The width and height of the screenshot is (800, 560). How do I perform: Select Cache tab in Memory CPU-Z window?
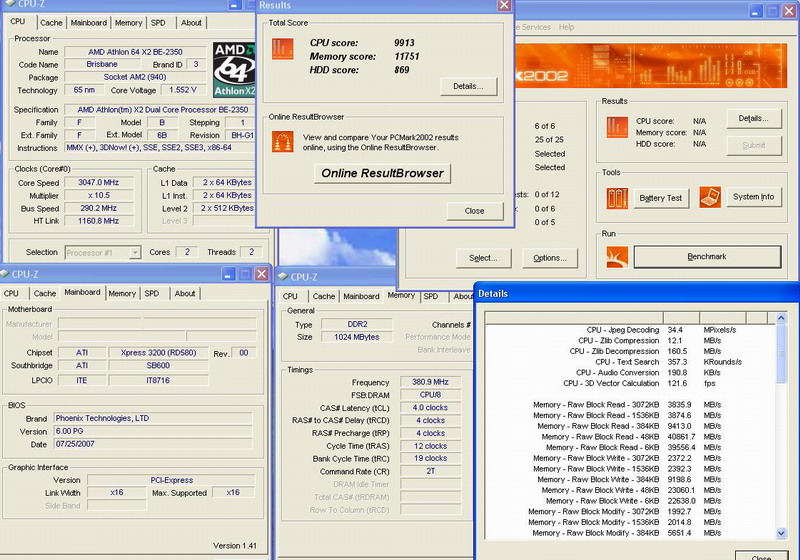tap(324, 296)
